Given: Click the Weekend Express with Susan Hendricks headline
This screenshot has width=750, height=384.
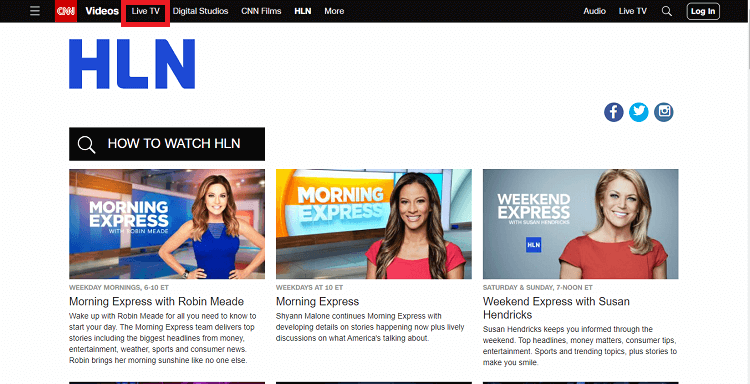Looking at the screenshot, I should [556, 308].
